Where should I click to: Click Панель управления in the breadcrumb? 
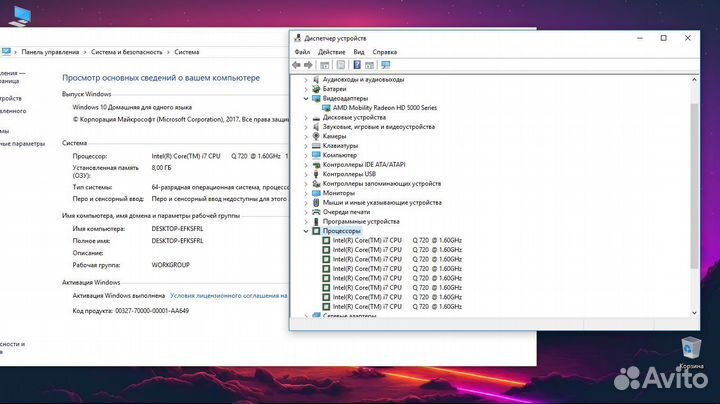click(50, 52)
